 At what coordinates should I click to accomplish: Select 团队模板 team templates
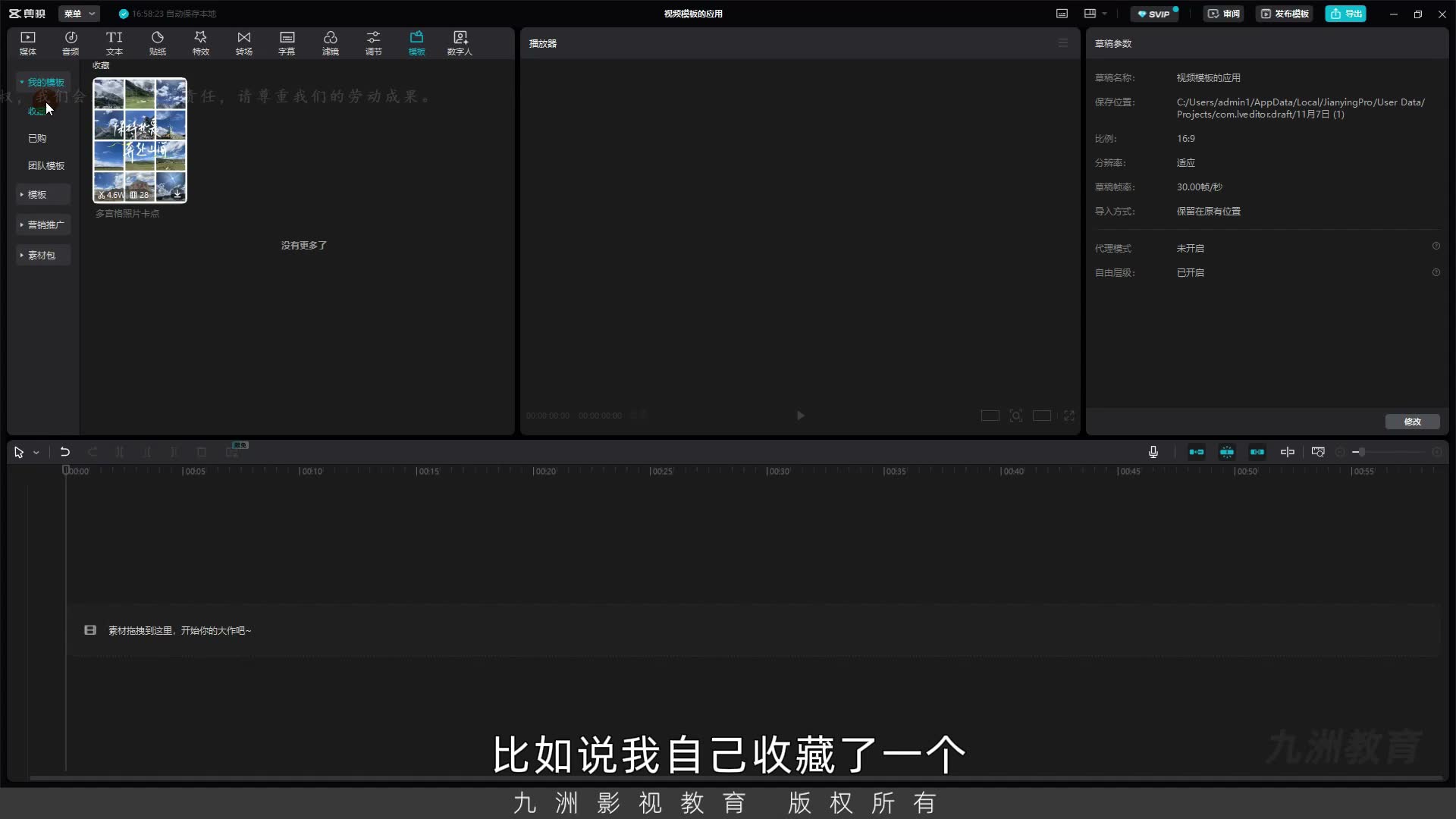click(46, 165)
